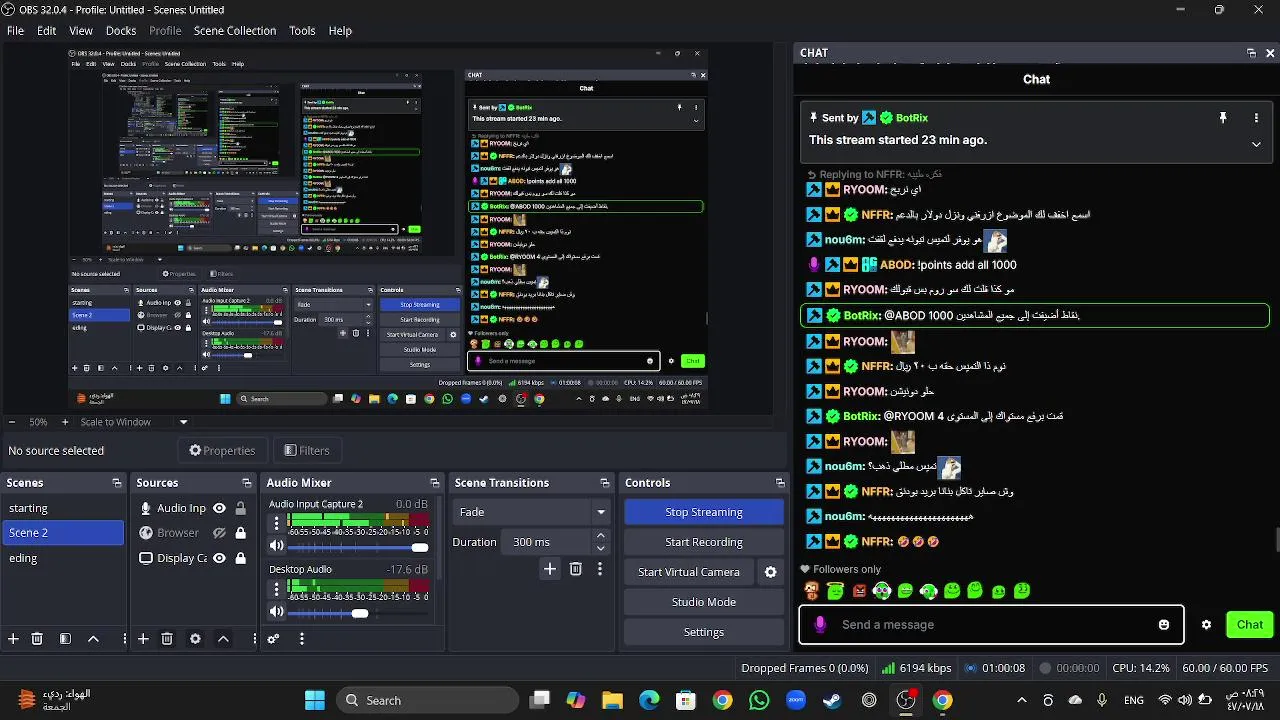Show the hidden Browser source

coord(219,533)
